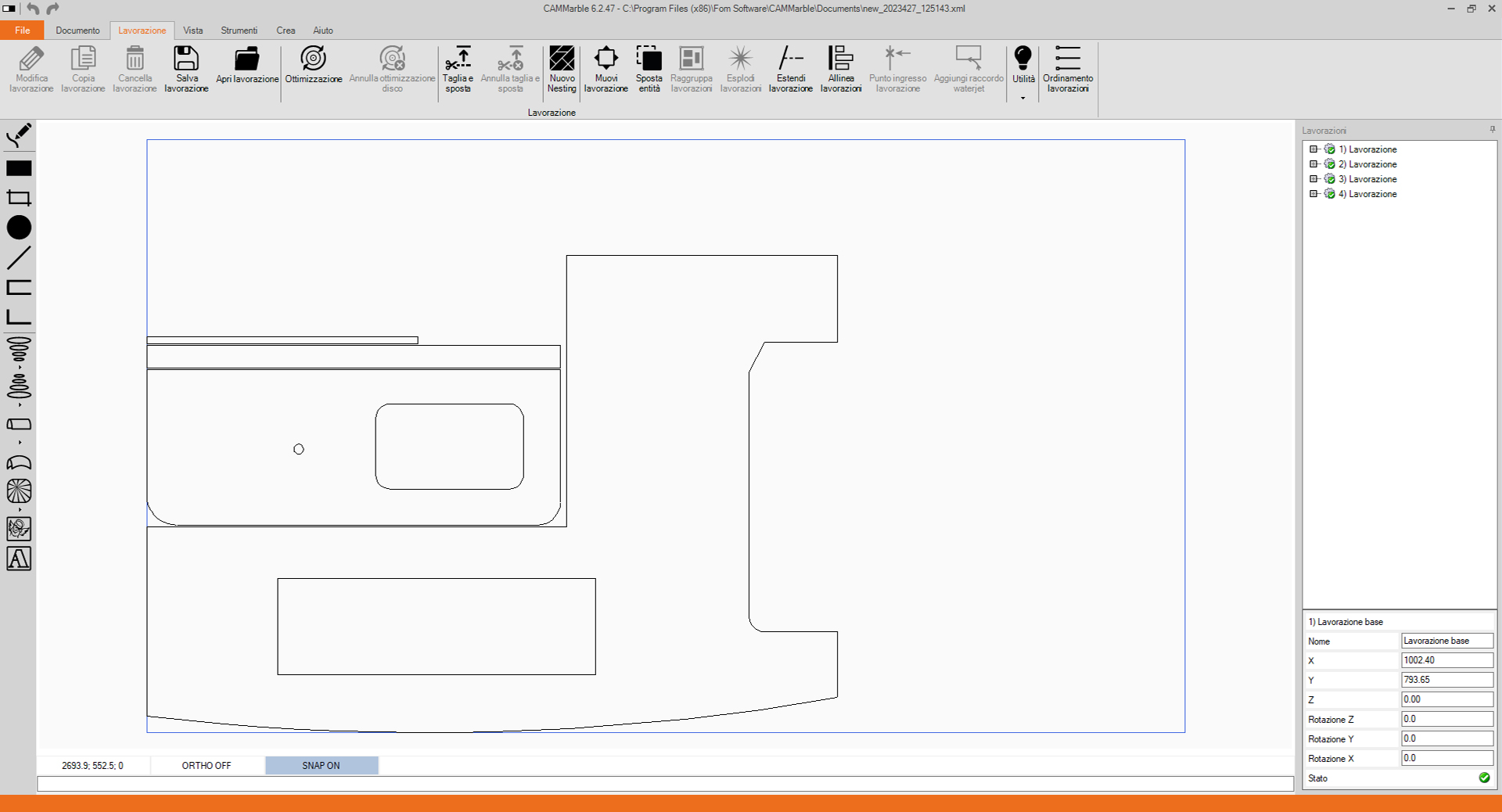Click the redo arrow in title bar
This screenshot has height=812, width=1502.
52,9
